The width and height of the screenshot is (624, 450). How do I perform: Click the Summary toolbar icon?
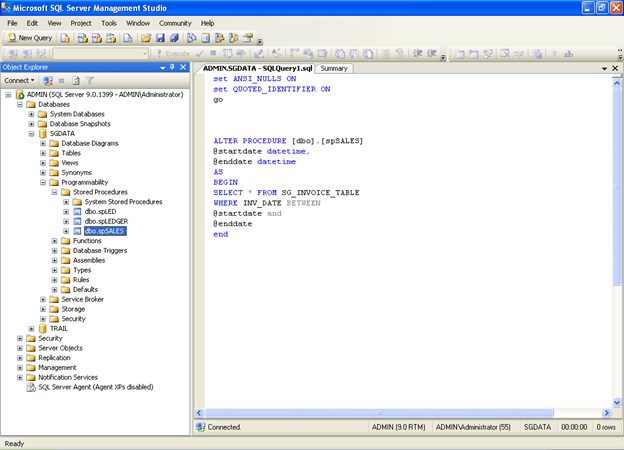coord(205,38)
